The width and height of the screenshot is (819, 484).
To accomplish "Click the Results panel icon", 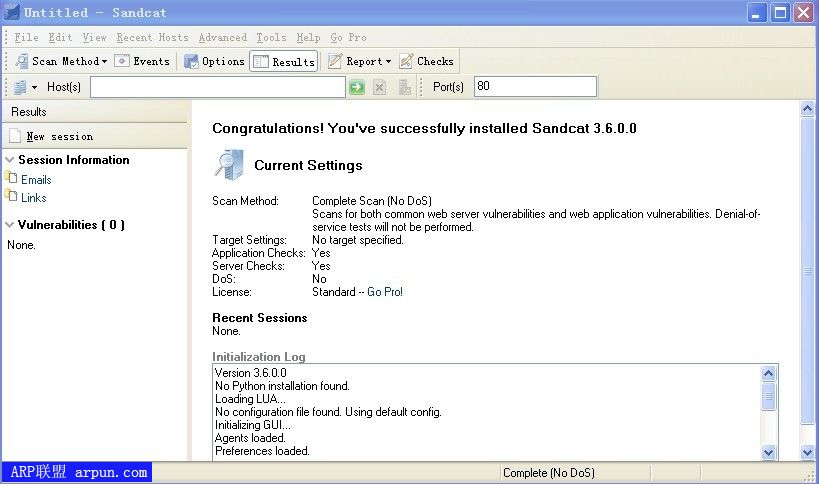I will coord(261,62).
